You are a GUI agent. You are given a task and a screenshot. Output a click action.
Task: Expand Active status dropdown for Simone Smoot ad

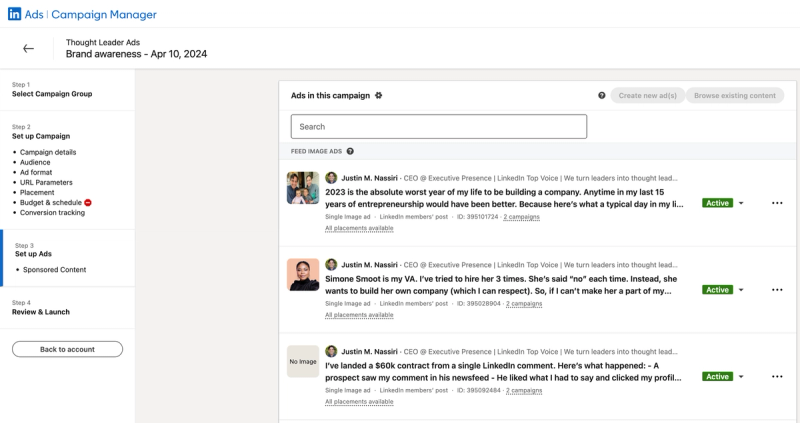coord(741,290)
